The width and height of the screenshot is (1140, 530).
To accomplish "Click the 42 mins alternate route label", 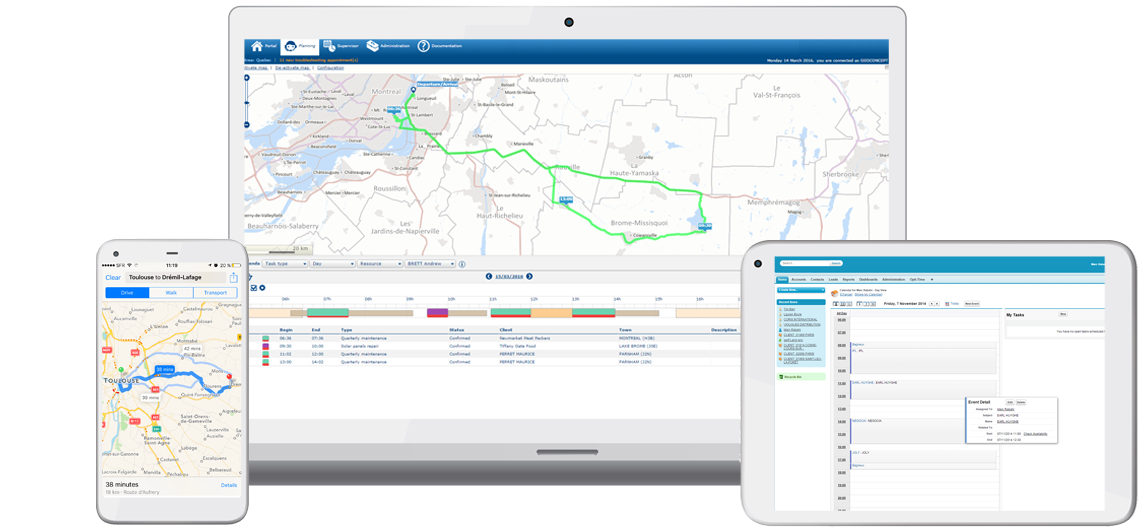I will point(192,349).
